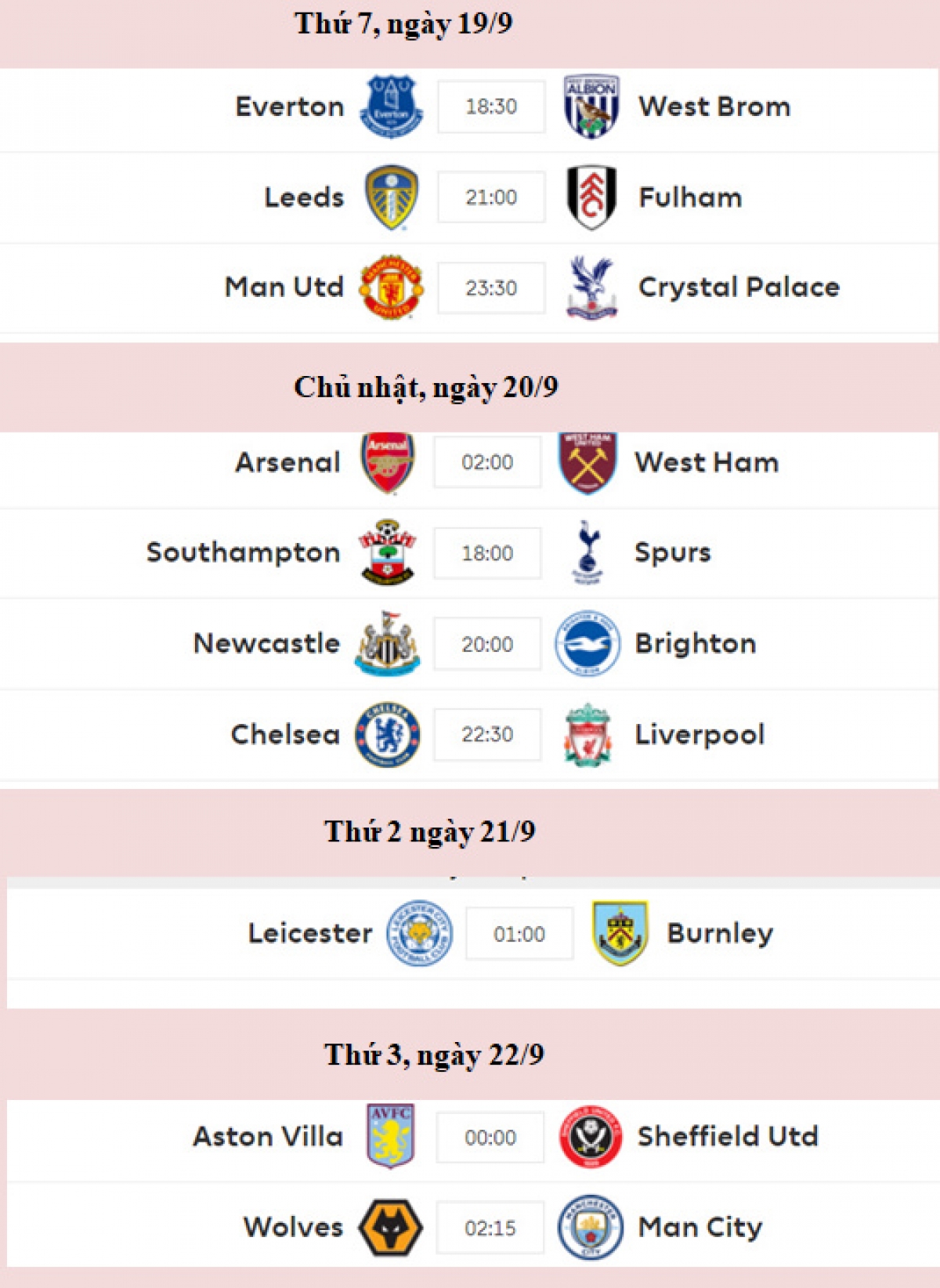940x1288 pixels.
Task: Click the Everton club crest
Action: [x=391, y=107]
